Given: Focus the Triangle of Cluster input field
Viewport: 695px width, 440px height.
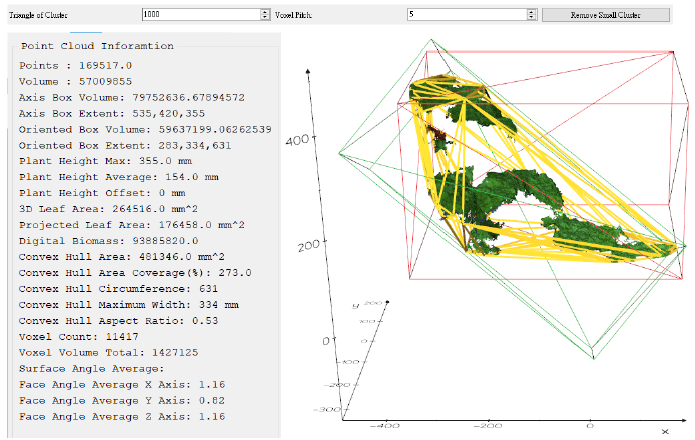Looking at the screenshot, I should [x=202, y=14].
